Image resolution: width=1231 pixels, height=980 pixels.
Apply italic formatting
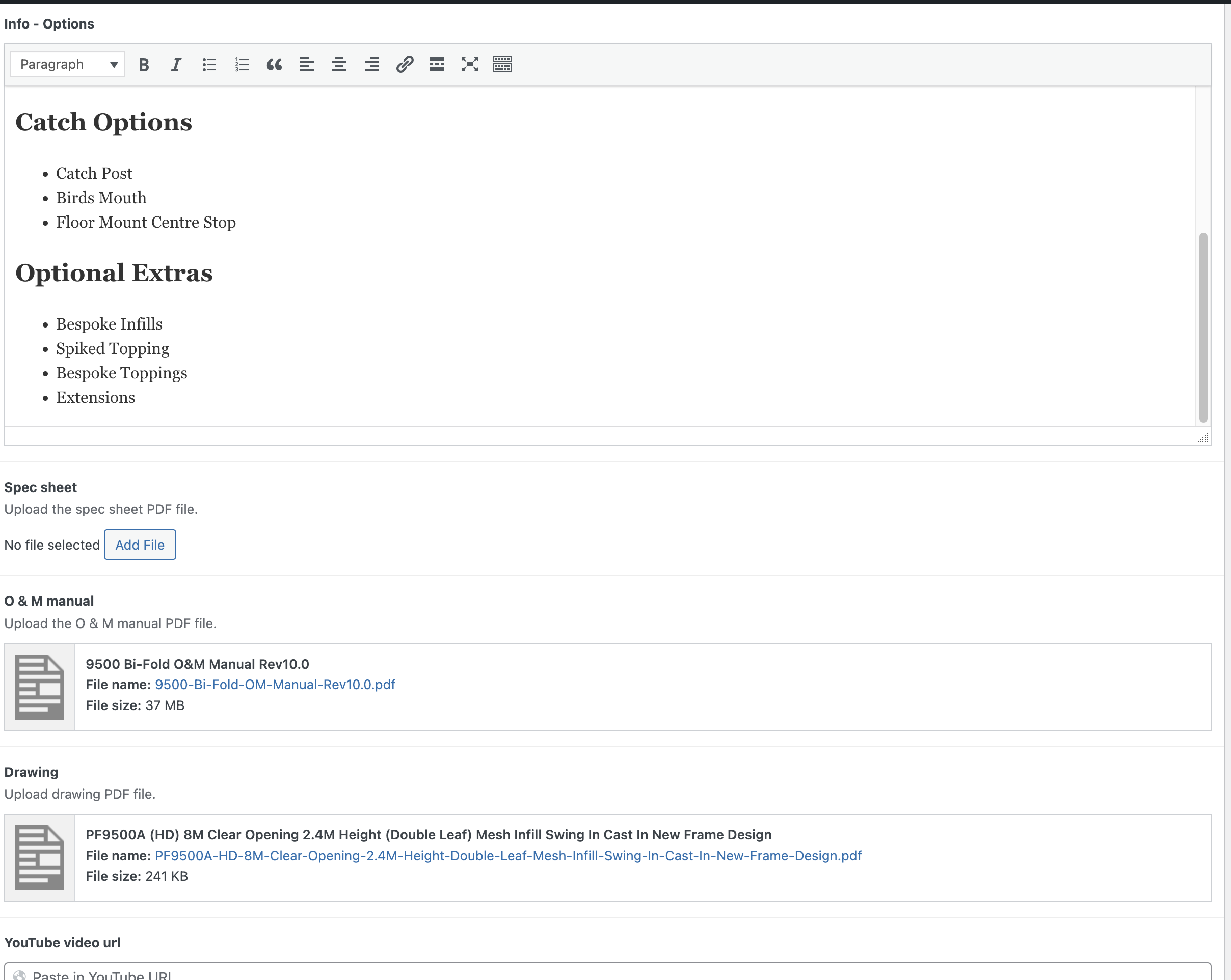pyautogui.click(x=176, y=65)
